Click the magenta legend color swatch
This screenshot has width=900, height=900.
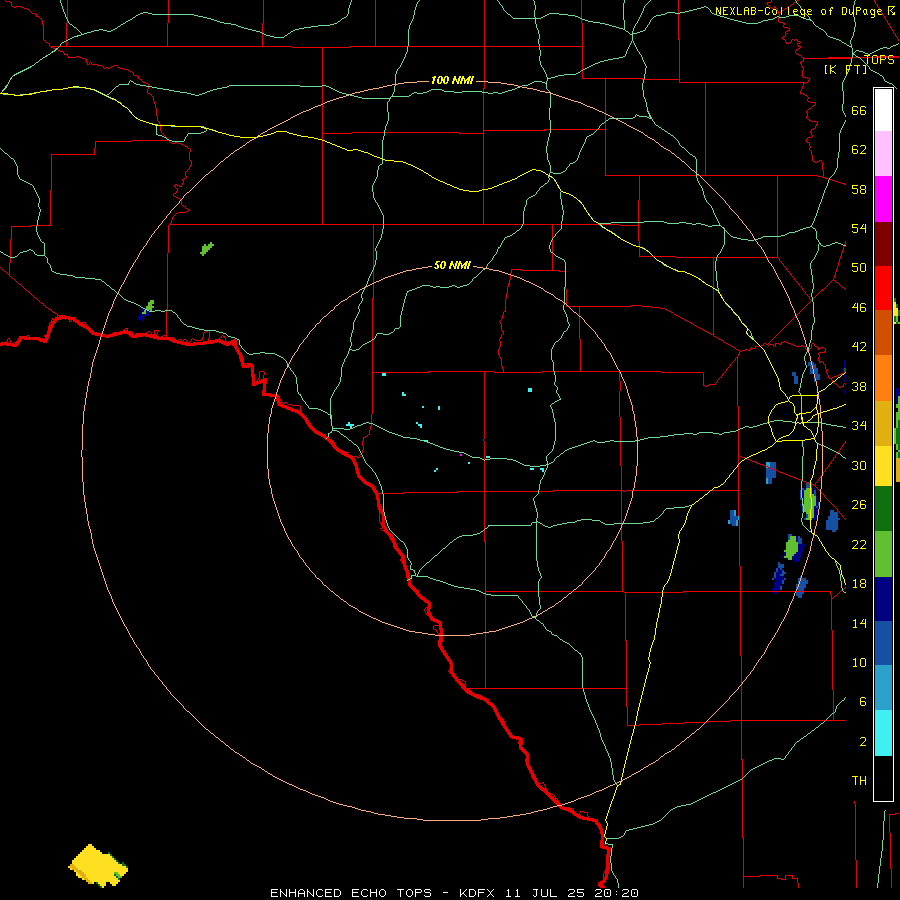[x=883, y=199]
